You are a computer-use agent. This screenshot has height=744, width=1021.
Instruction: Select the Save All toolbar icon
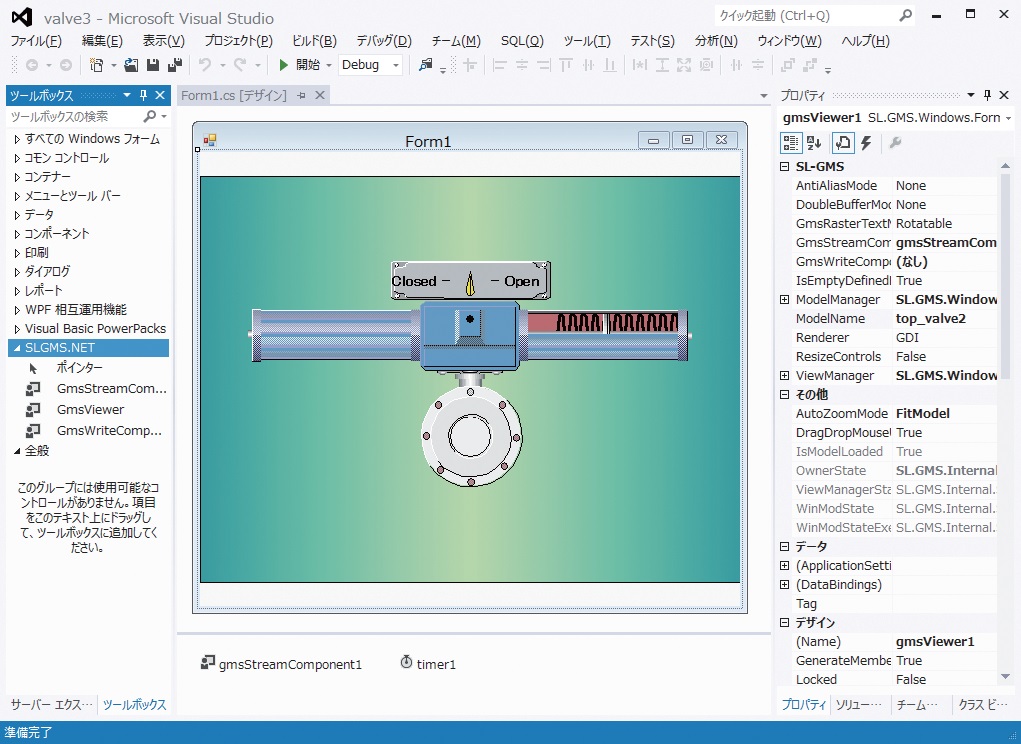(176, 63)
